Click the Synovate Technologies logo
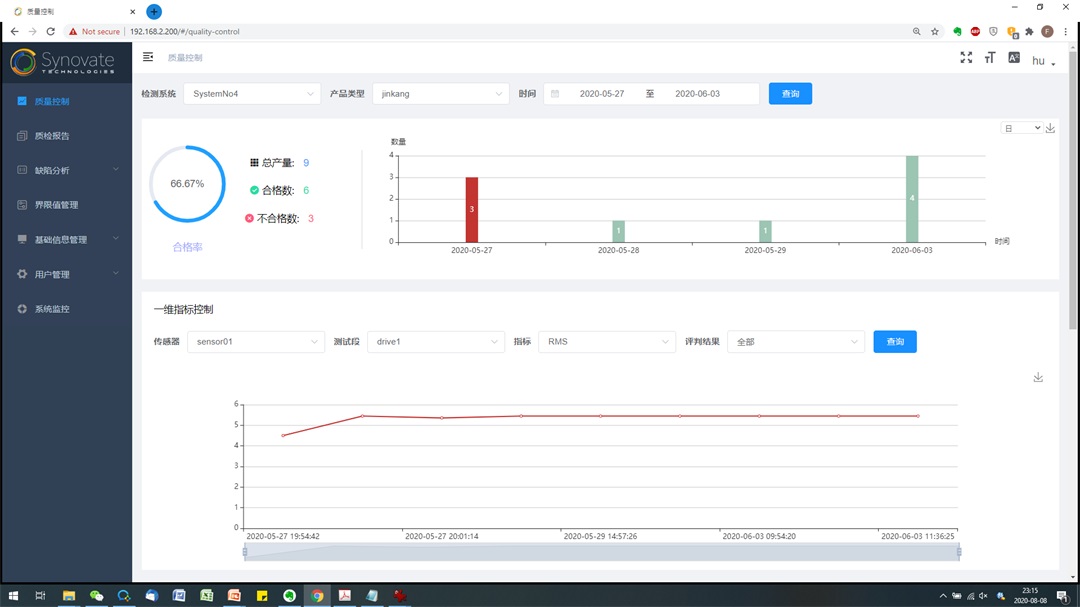Image resolution: width=1080 pixels, height=607 pixels. pyautogui.click(x=63, y=62)
